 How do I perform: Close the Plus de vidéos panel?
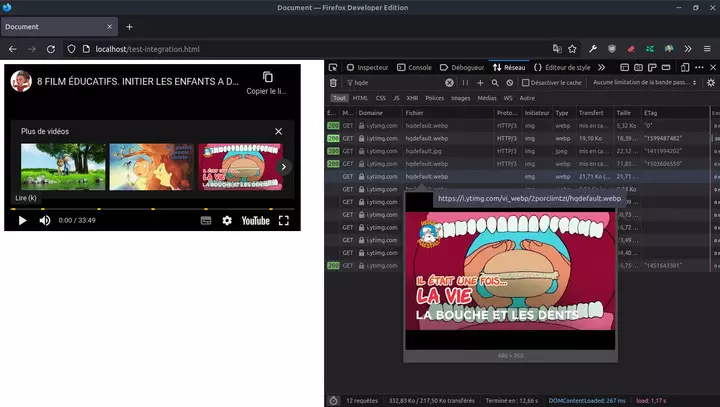click(x=278, y=131)
